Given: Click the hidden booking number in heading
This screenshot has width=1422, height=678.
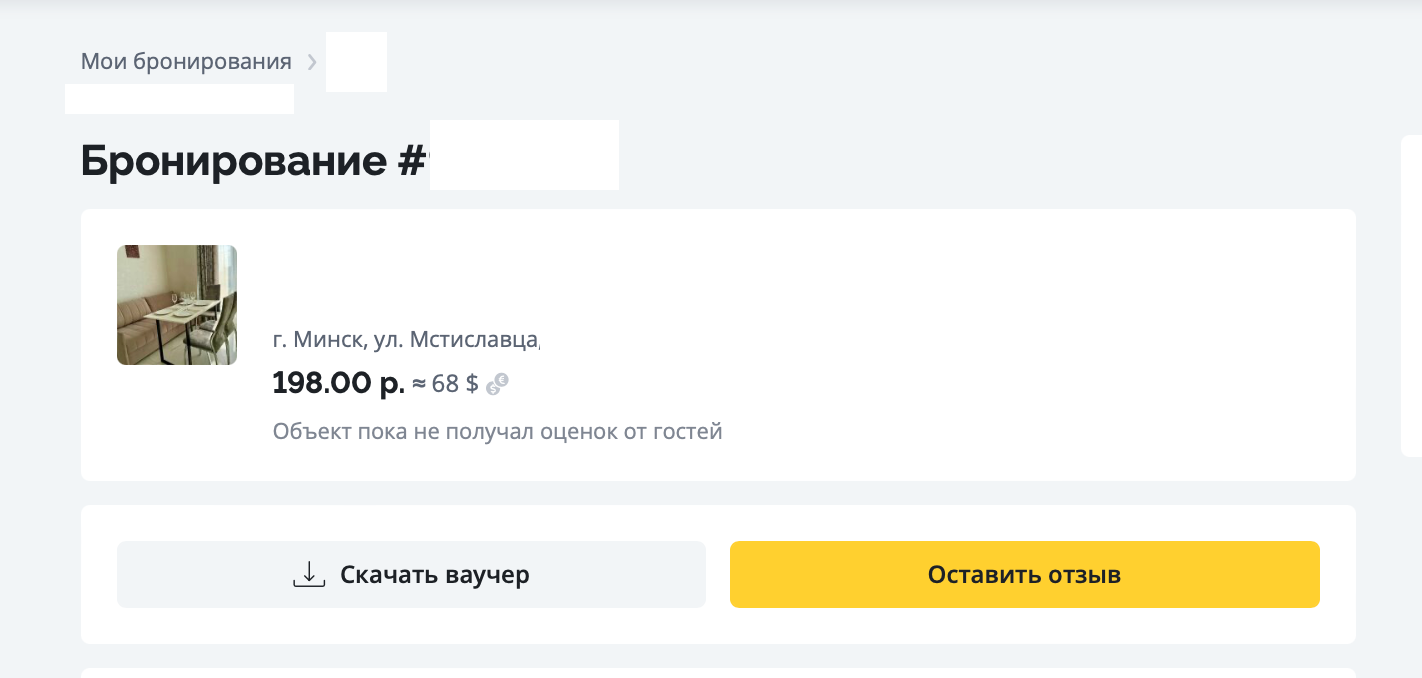Looking at the screenshot, I should point(524,156).
